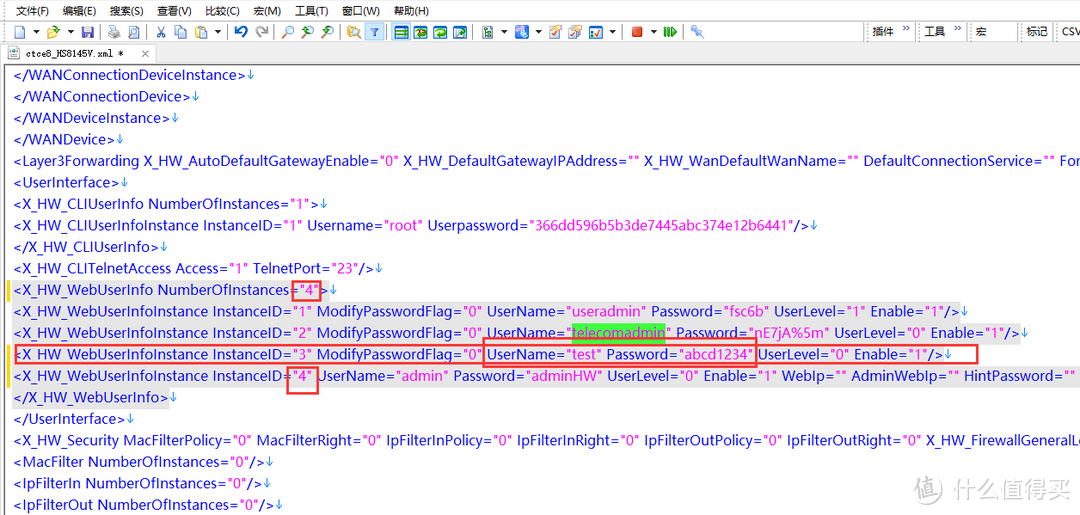Click the <UserInterface> opening tag line
The image size is (1080, 515).
click(x=66, y=182)
